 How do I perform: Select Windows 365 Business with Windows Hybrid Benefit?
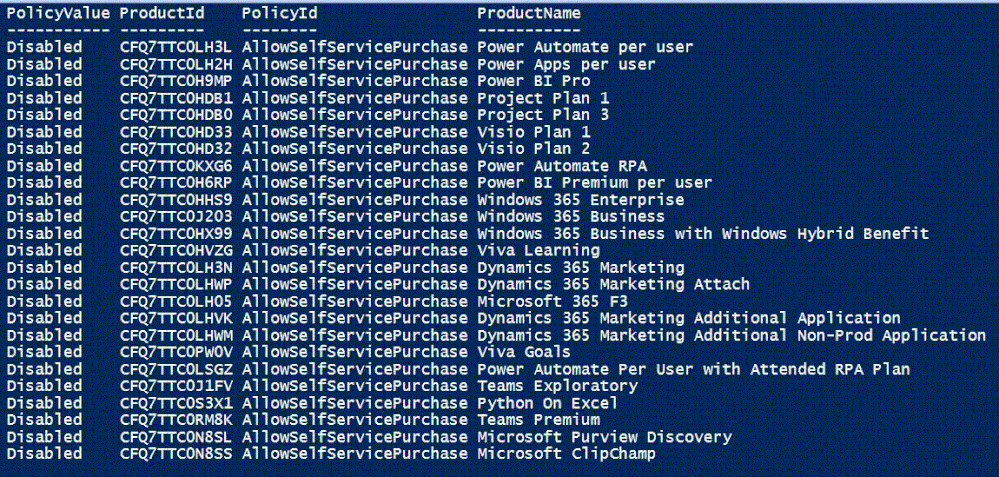point(702,234)
